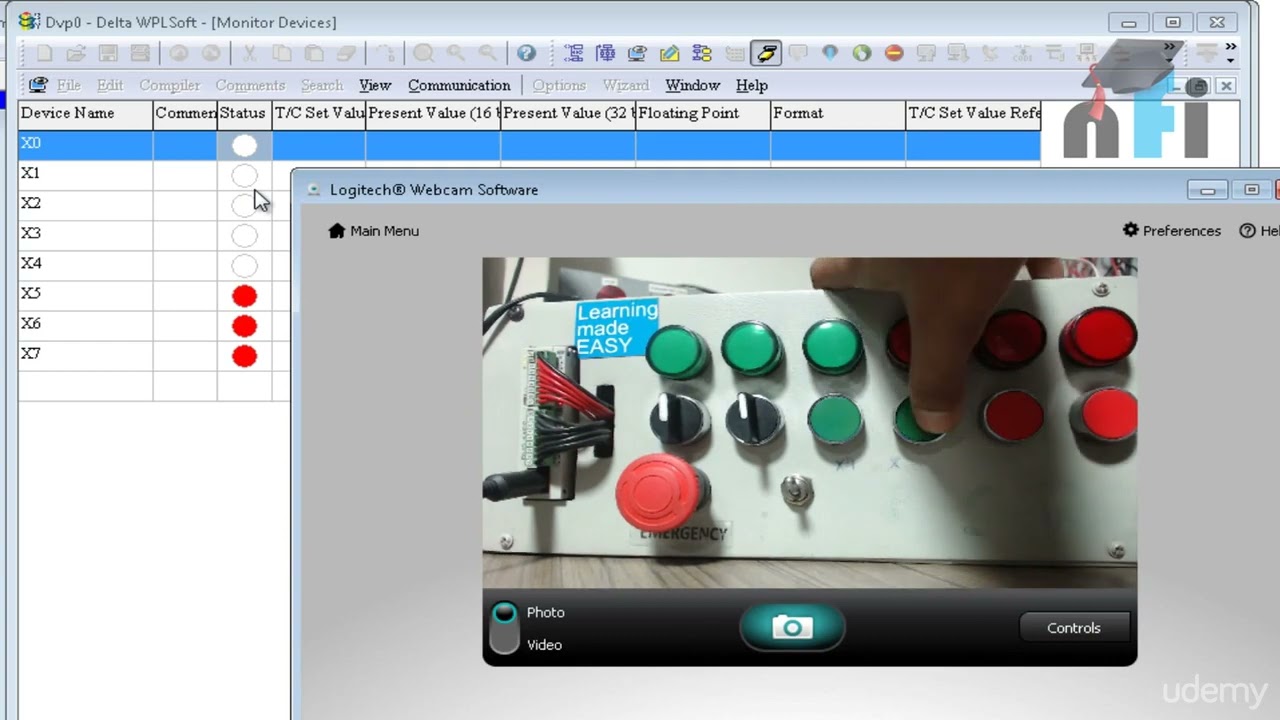The height and width of the screenshot is (720, 1280).
Task: Open the Communication menu
Action: tap(459, 86)
